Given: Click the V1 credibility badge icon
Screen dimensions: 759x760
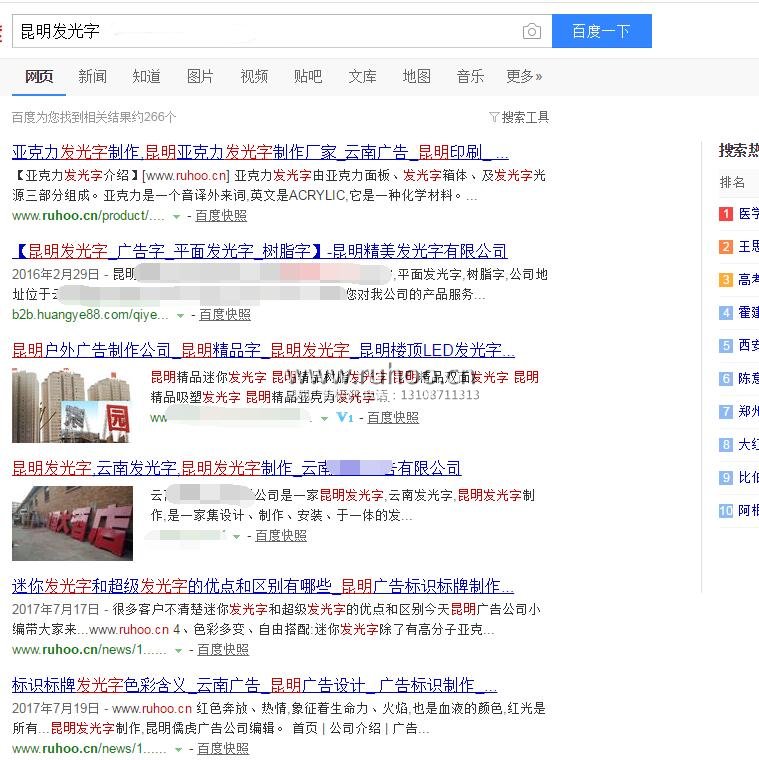Looking at the screenshot, I should pyautogui.click(x=345, y=417).
